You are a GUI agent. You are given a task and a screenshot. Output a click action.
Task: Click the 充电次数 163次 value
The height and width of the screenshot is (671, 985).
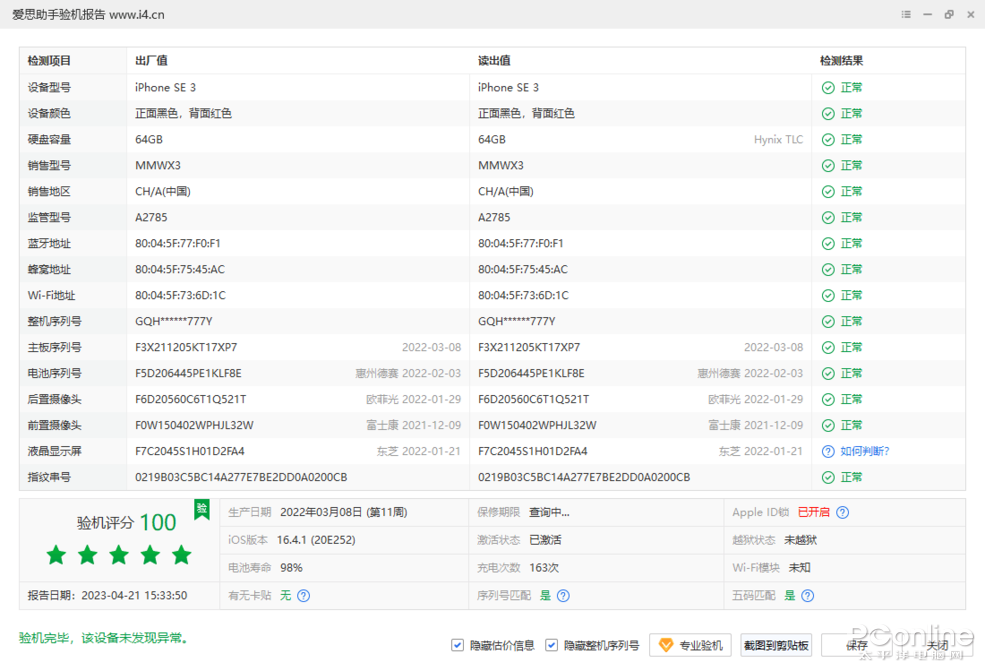(x=544, y=567)
